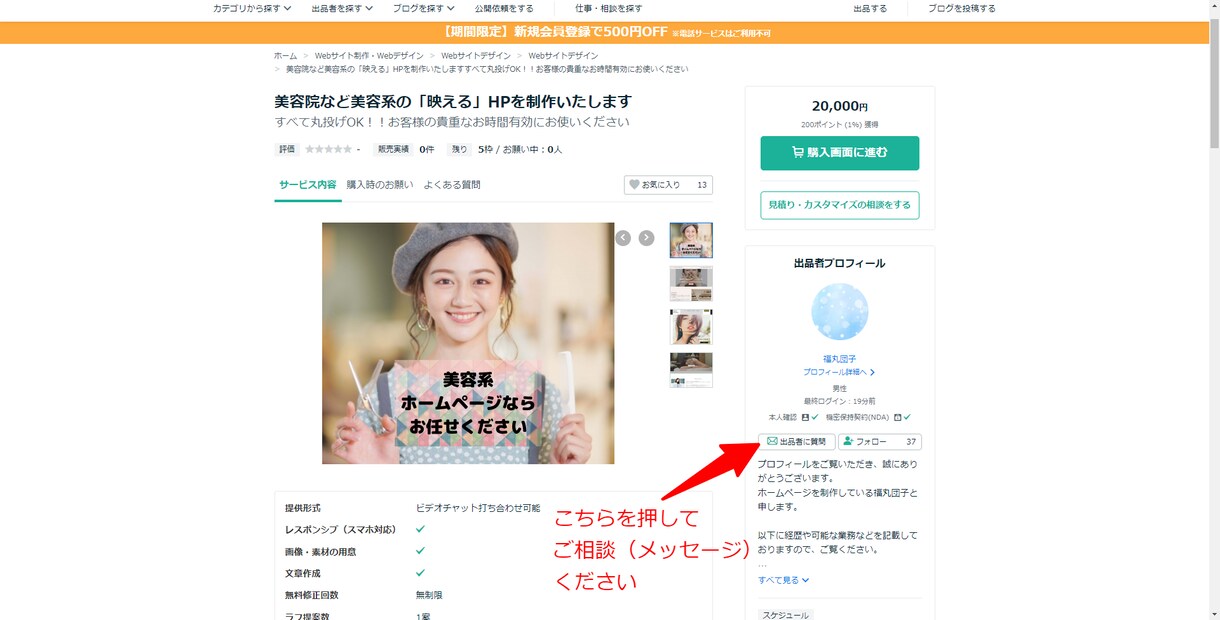Open the カテゴリから探す dropdown menu
1220x620 pixels.
[252, 8]
